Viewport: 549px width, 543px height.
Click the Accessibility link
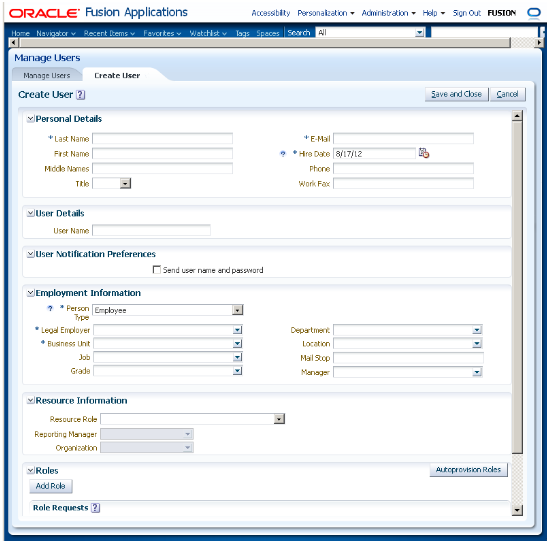click(x=271, y=13)
